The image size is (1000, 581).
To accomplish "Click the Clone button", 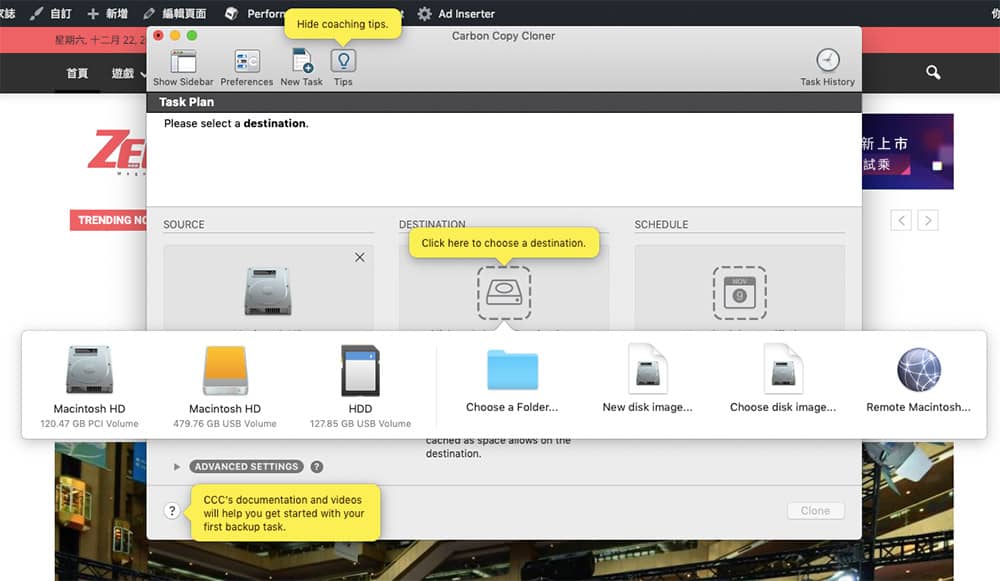I will coord(816,511).
